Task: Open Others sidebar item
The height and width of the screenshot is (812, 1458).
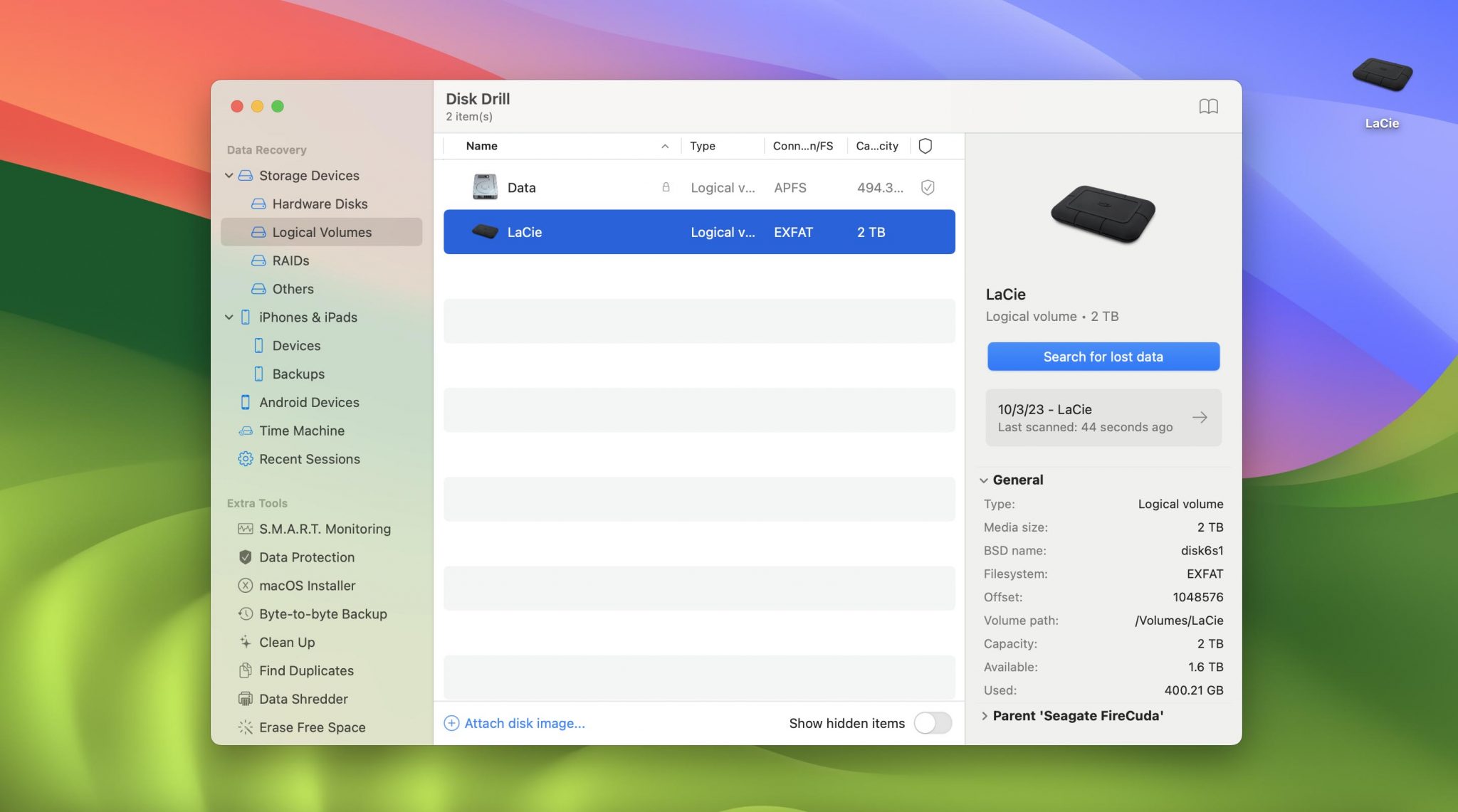Action: click(x=321, y=289)
